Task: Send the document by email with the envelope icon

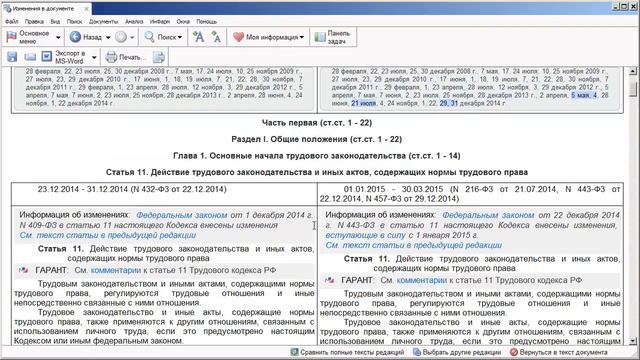Action: click(30, 57)
